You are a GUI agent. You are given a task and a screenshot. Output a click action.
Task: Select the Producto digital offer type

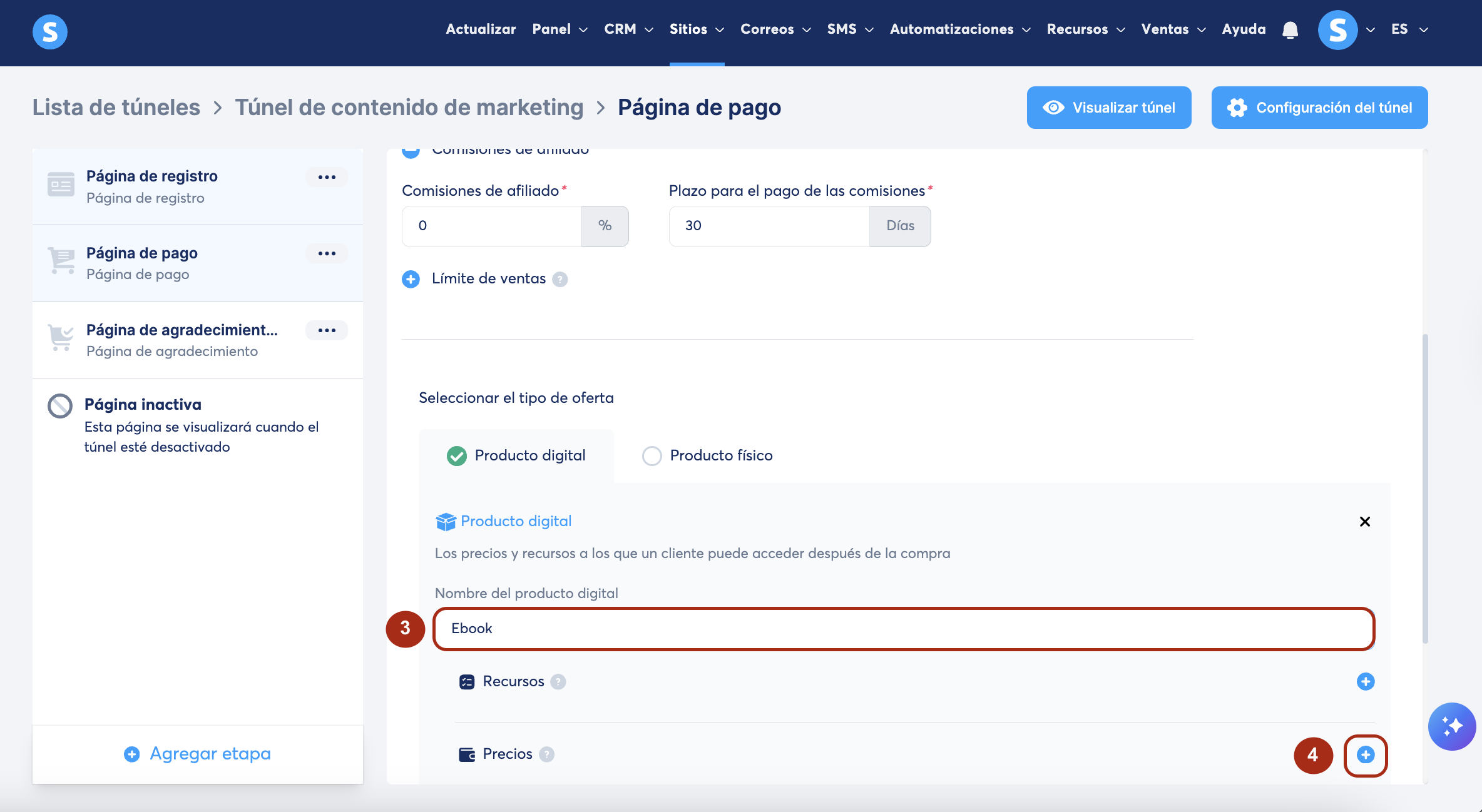pos(457,456)
